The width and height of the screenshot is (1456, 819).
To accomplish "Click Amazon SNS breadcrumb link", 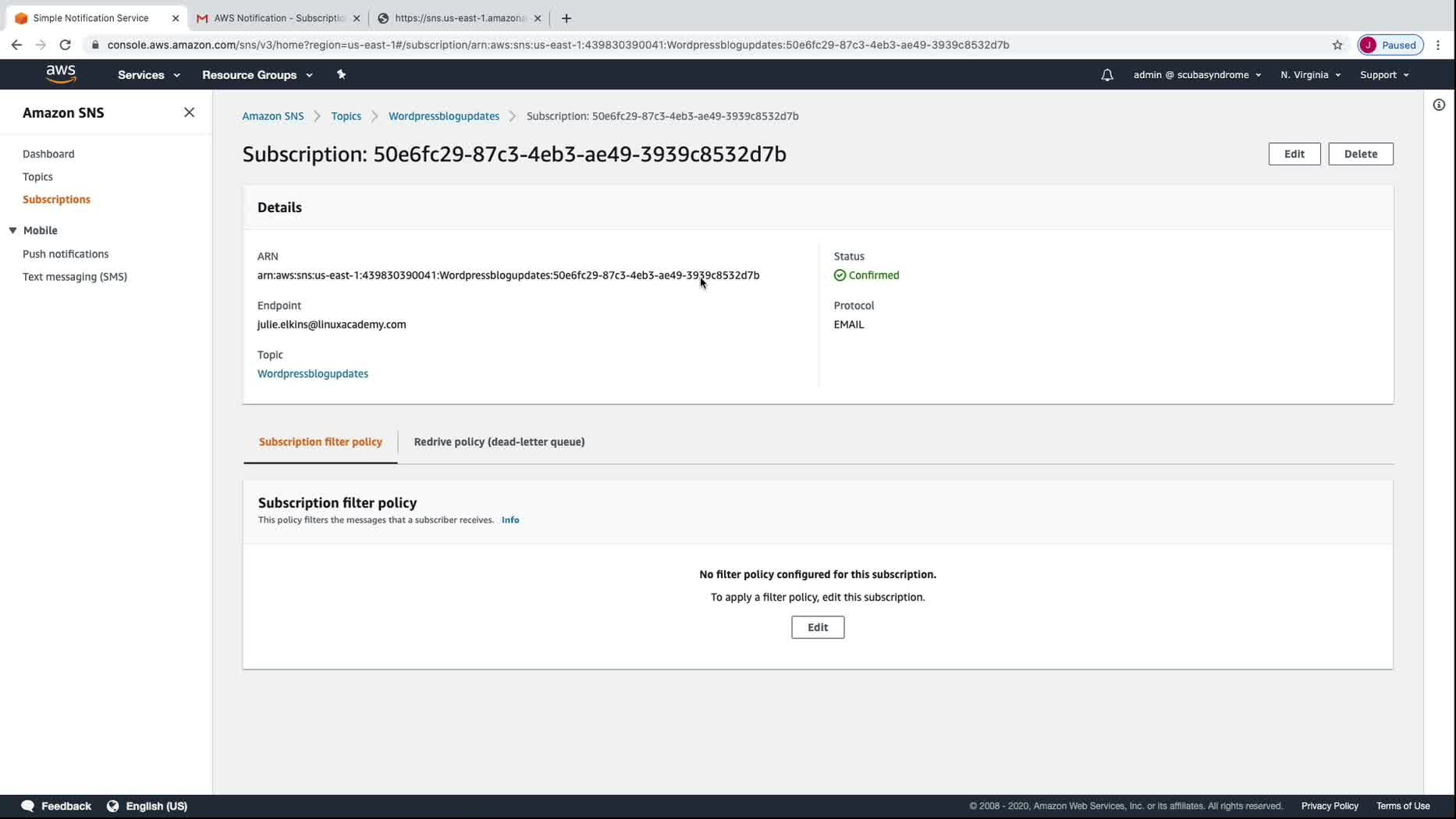I will (273, 115).
